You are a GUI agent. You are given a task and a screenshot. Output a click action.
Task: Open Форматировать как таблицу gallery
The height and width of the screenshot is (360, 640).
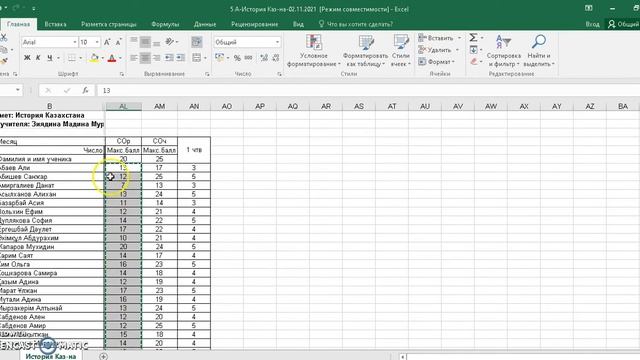(x=365, y=51)
